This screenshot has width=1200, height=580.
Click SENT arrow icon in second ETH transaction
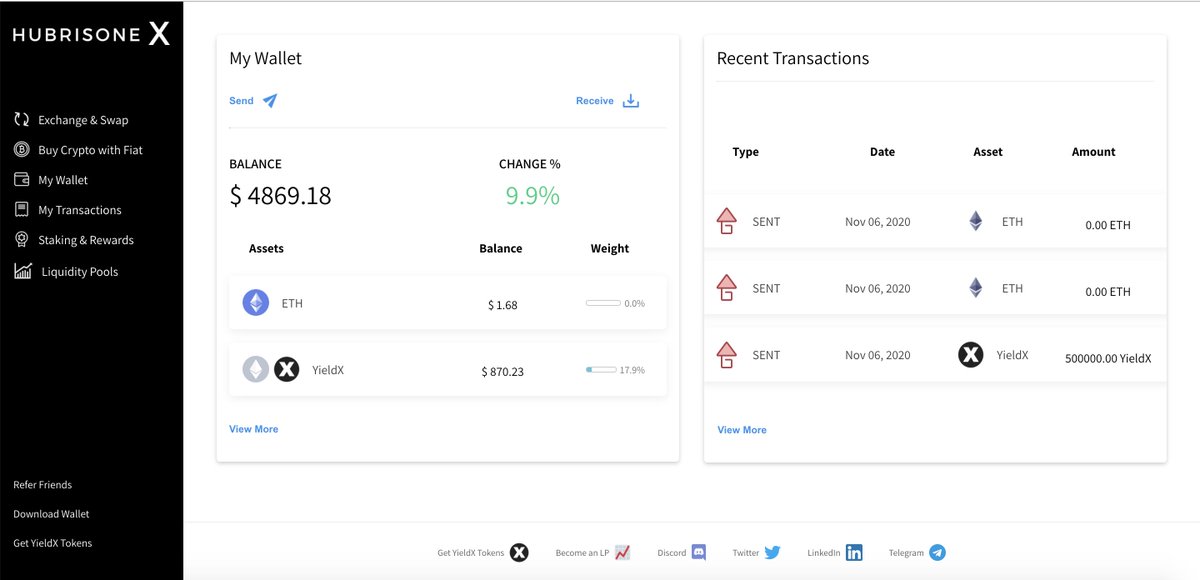click(727, 288)
